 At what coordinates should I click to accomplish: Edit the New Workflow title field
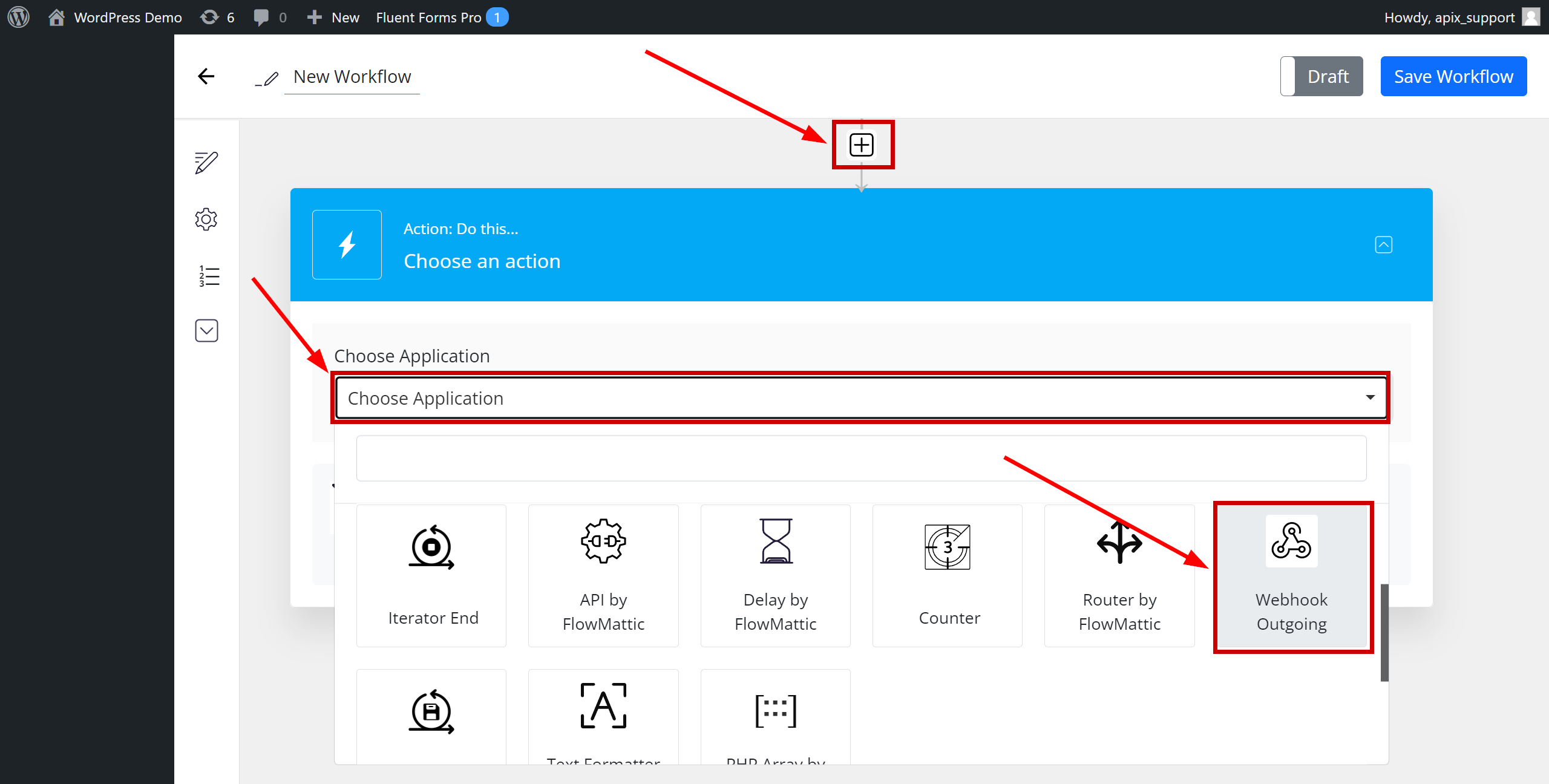coord(352,77)
